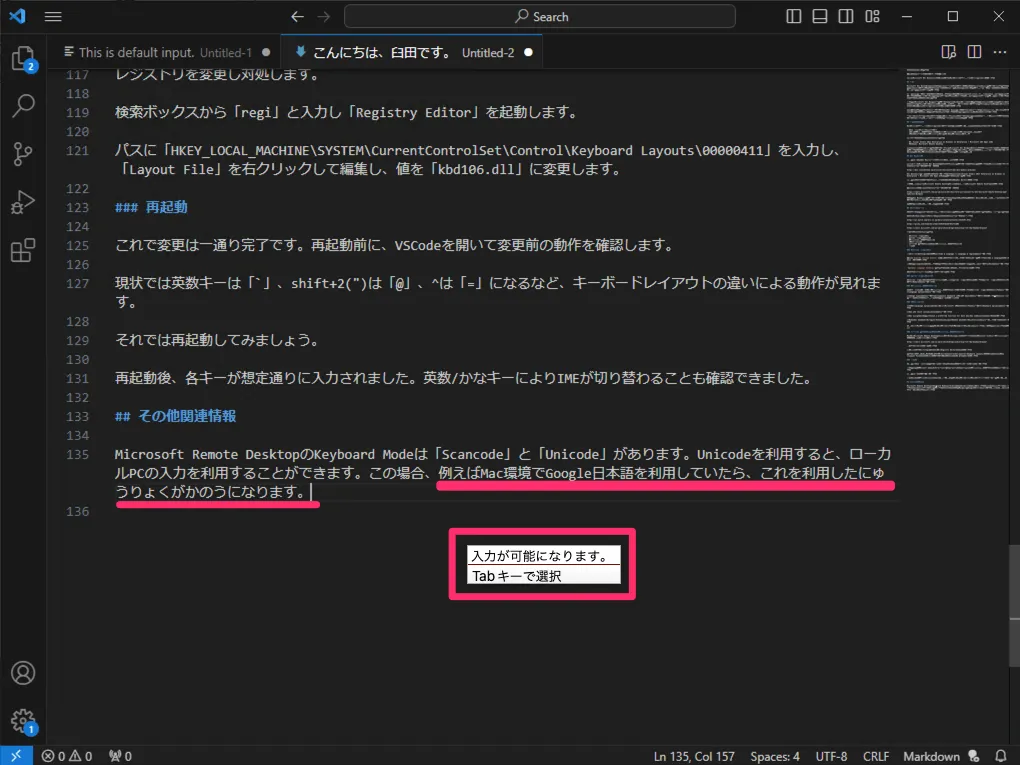Open the Search view in activity bar
1020x765 pixels.
click(23, 104)
